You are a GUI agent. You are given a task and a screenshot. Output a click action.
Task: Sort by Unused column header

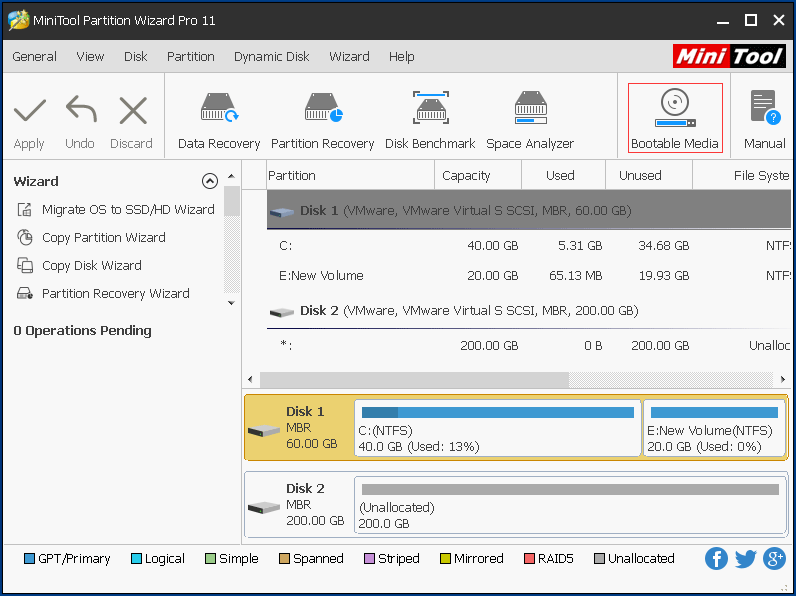(648, 175)
